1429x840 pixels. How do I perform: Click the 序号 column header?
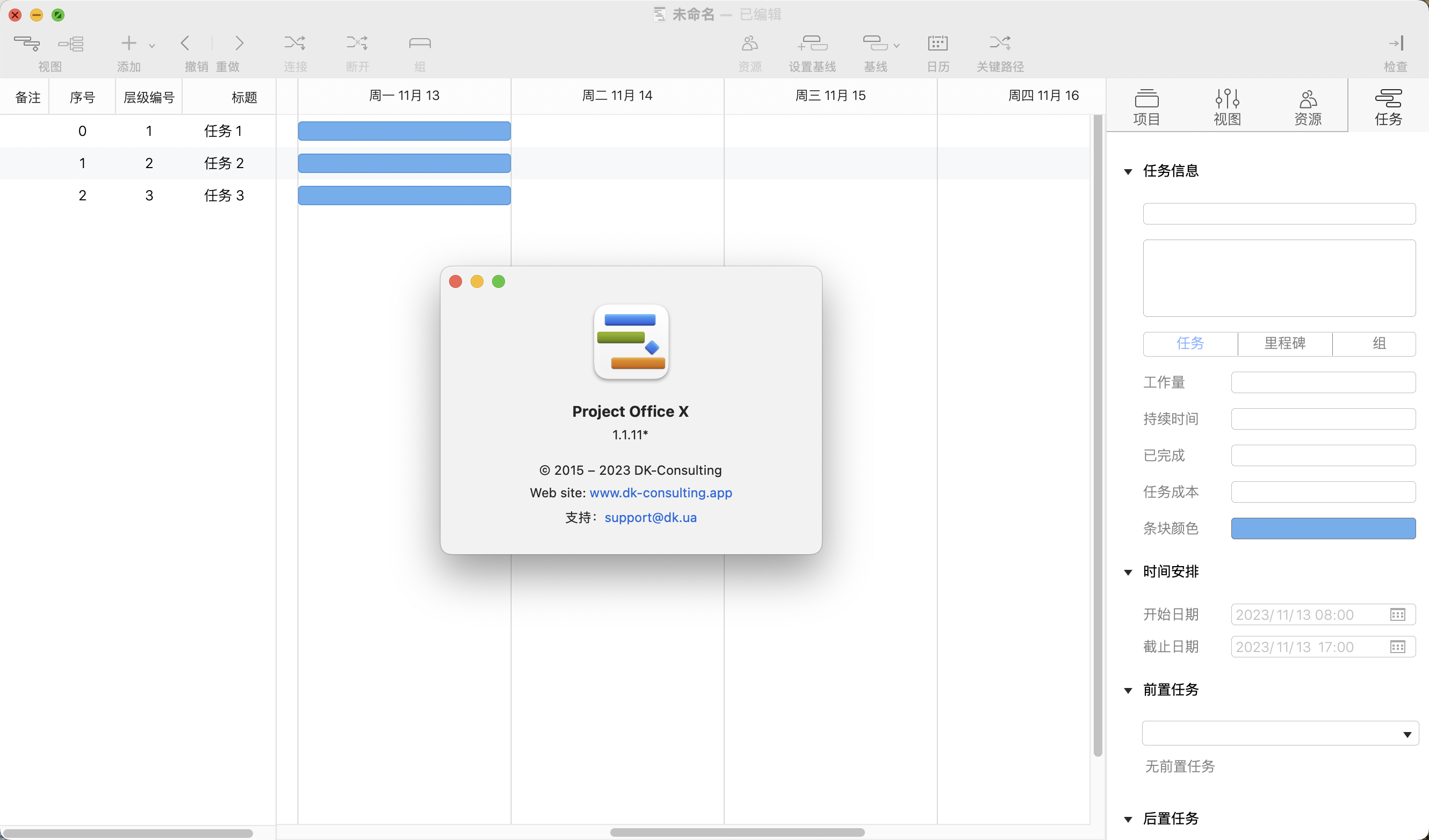coord(82,98)
